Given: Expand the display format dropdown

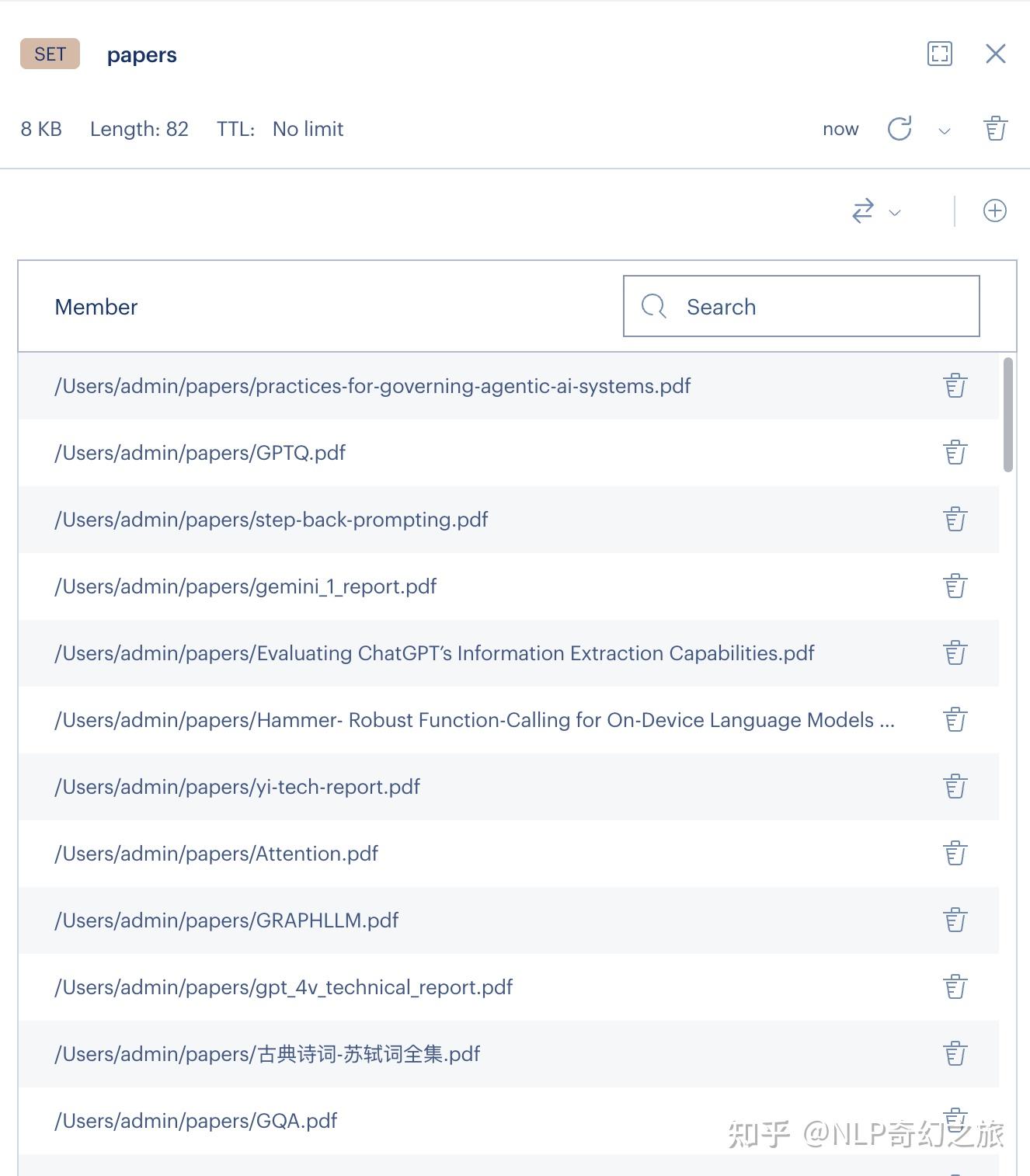Looking at the screenshot, I should click(x=896, y=213).
